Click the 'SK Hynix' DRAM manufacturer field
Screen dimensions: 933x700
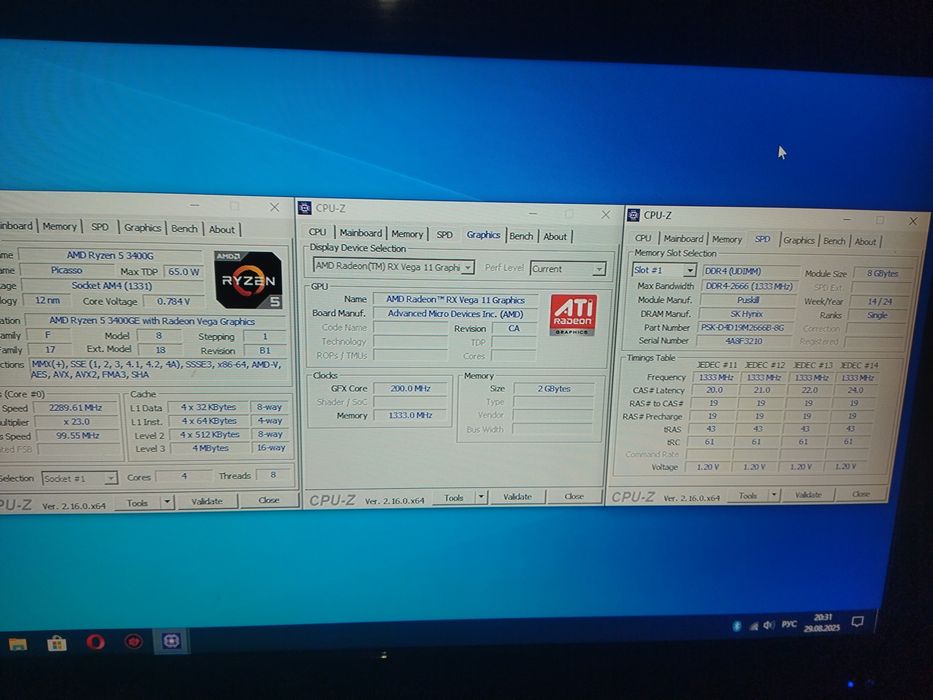pyautogui.click(x=747, y=314)
